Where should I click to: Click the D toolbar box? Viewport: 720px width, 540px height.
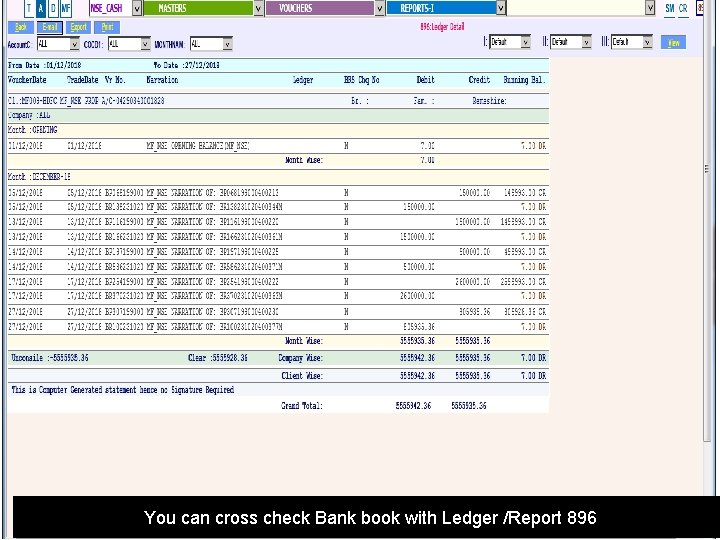pos(53,8)
